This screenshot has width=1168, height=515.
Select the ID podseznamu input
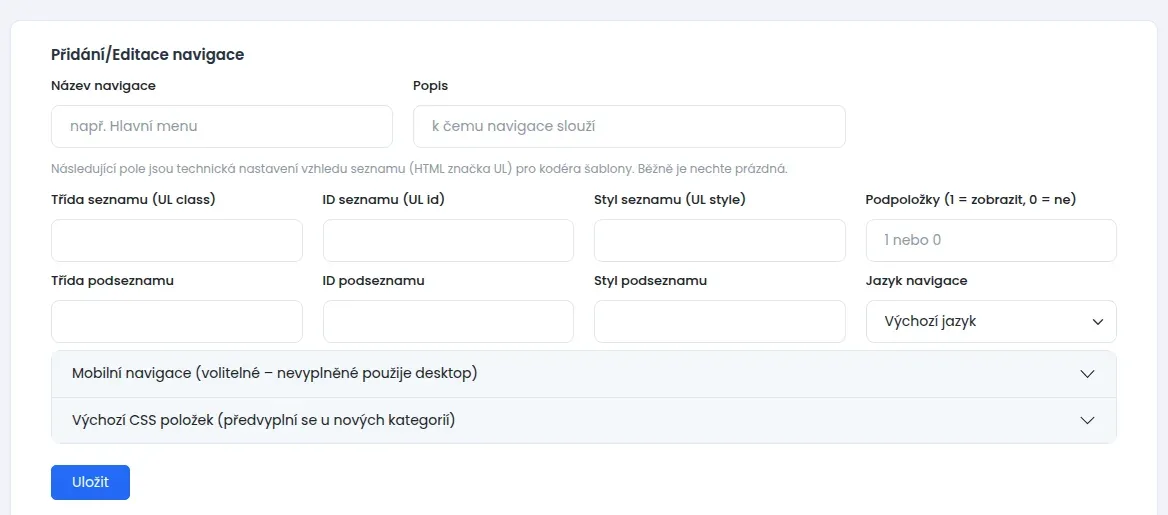pos(448,322)
